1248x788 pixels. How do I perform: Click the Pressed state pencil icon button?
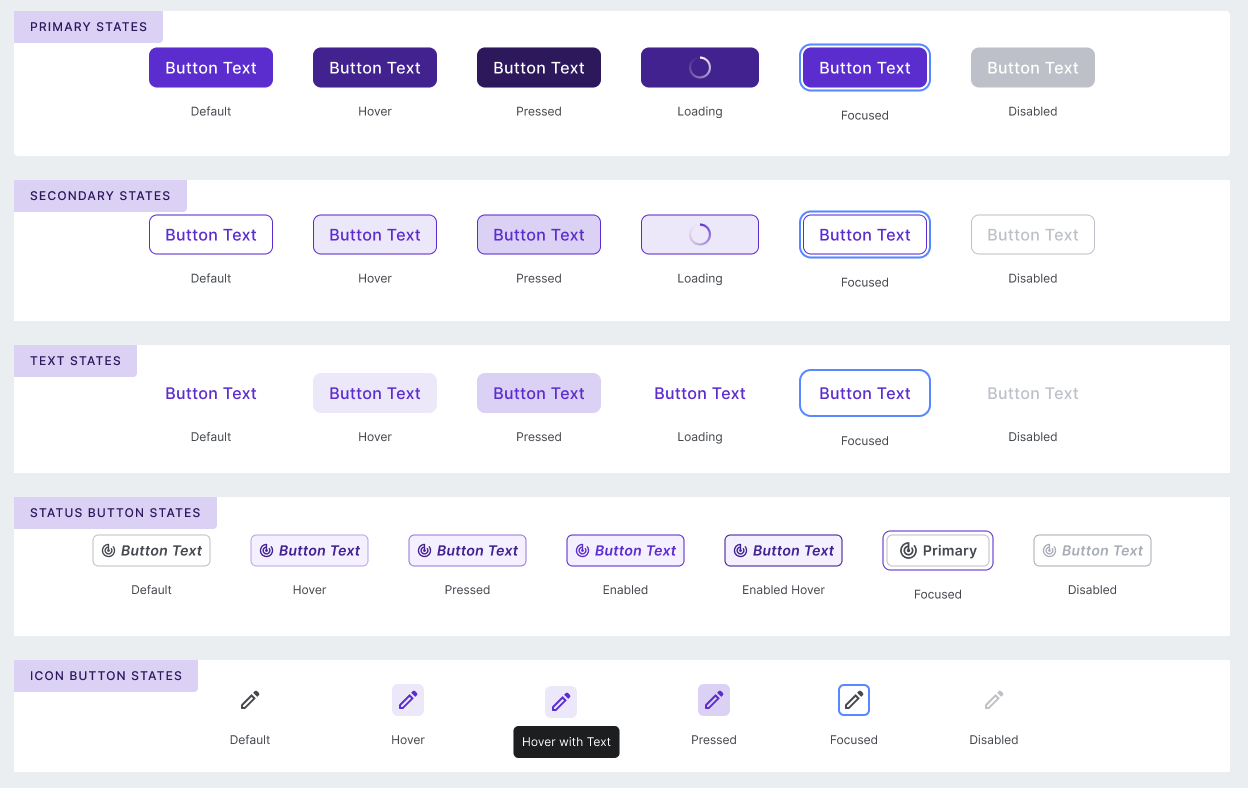pyautogui.click(x=714, y=700)
